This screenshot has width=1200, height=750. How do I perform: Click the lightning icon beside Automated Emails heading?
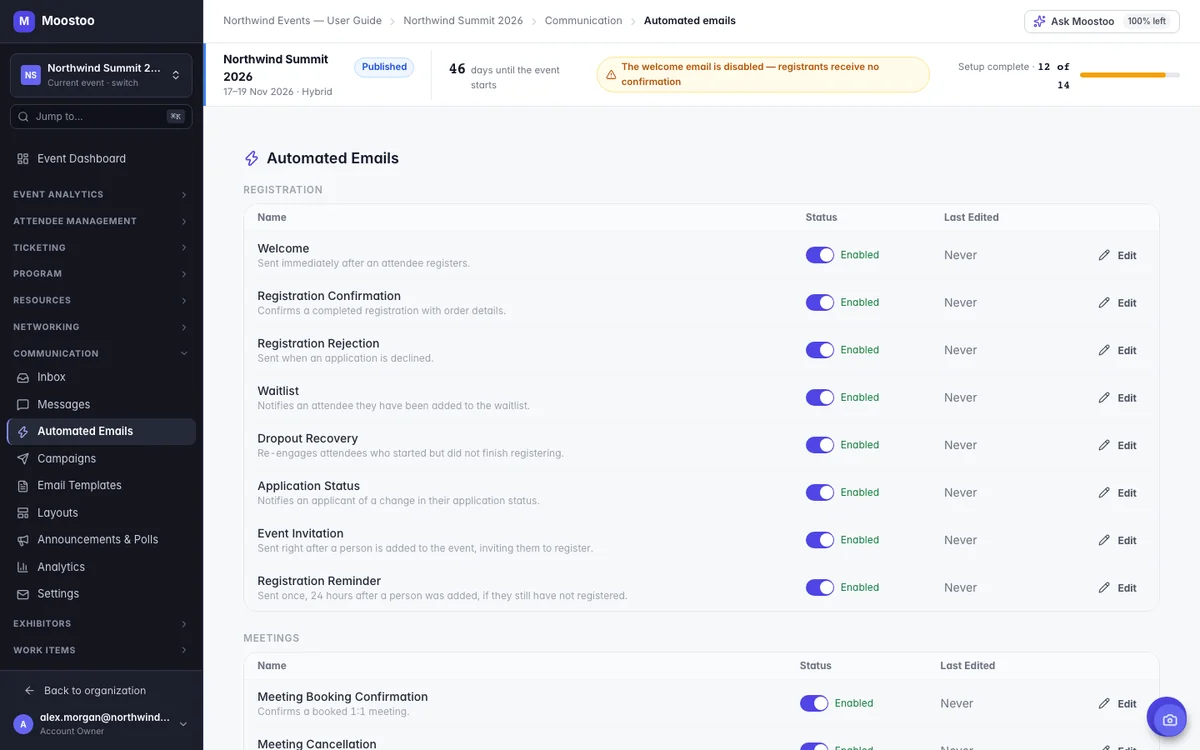(x=252, y=158)
